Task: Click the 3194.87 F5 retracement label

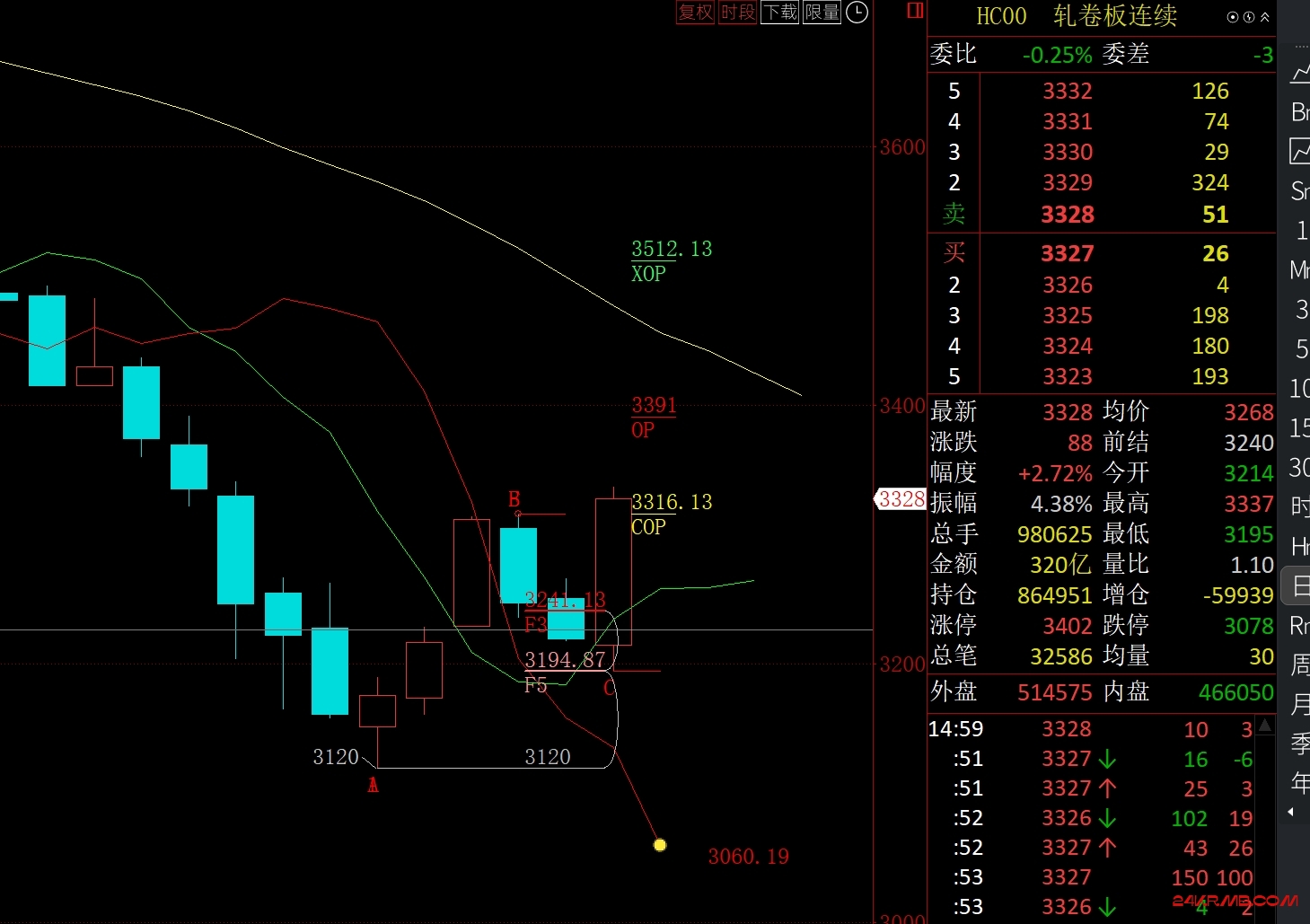Action: pyautogui.click(x=565, y=672)
